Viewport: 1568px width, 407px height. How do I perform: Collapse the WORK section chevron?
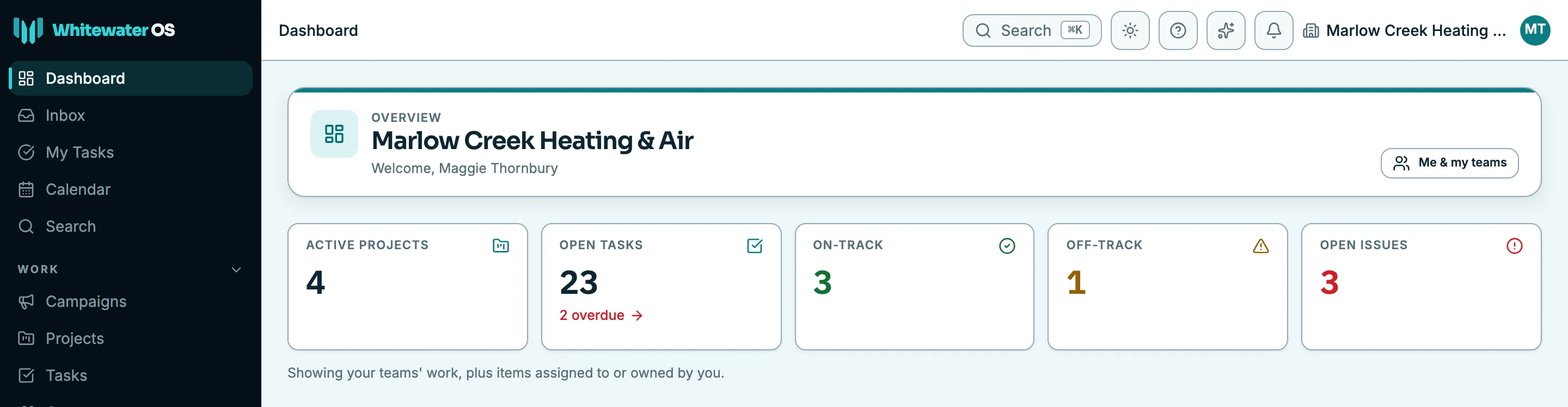(x=236, y=269)
